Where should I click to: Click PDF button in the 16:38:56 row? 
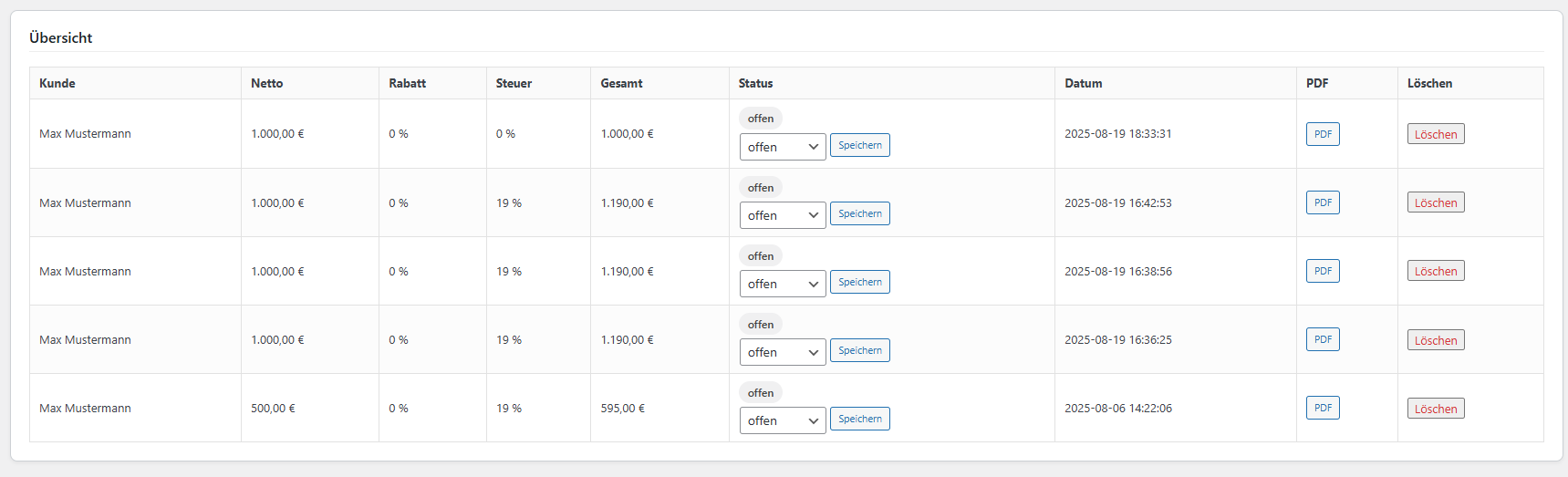[x=1322, y=271]
